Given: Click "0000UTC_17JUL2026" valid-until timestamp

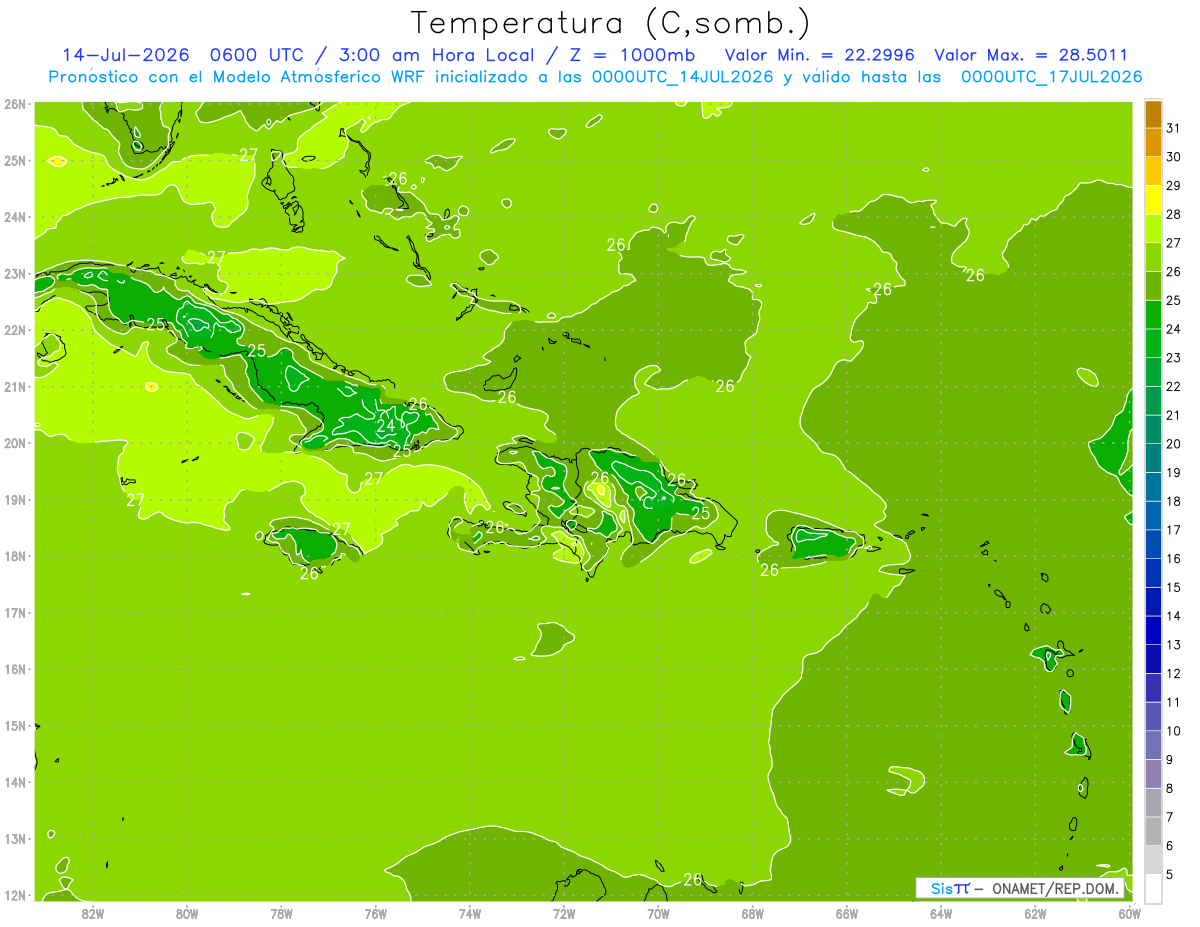Looking at the screenshot, I should click(x=1051, y=77).
